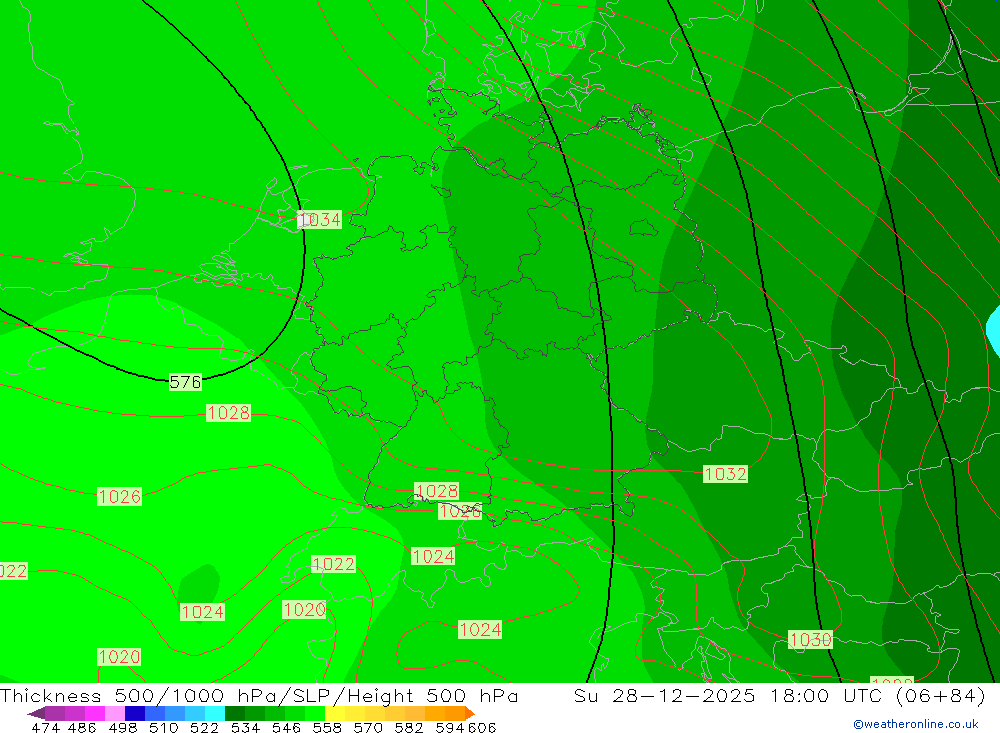Pick the cyan legend swatch

215,713
